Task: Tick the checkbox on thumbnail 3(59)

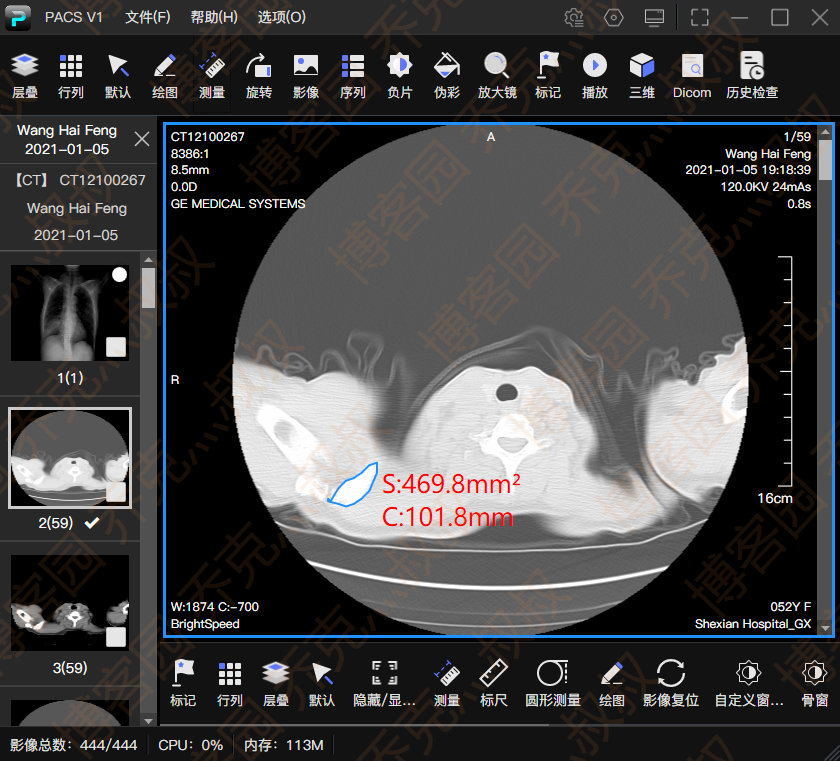Action: point(117,637)
